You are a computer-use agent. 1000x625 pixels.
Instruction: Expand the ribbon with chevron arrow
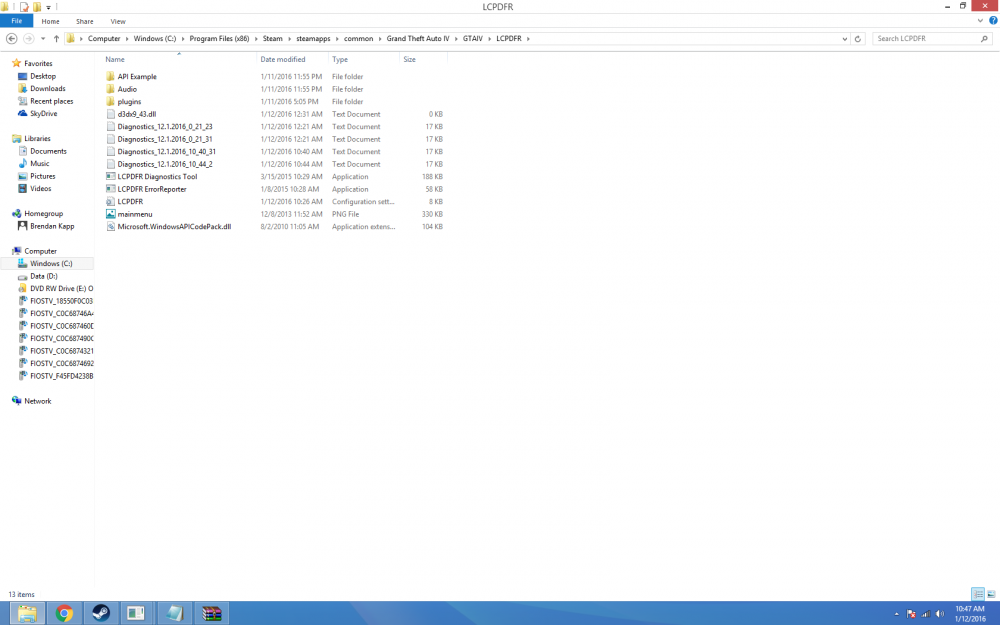980,20
